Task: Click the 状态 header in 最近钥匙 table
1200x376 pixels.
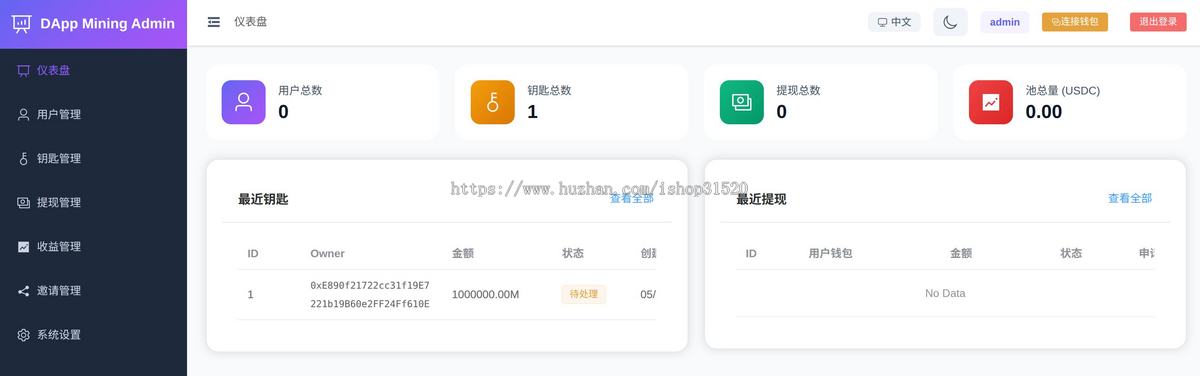Action: coord(573,254)
